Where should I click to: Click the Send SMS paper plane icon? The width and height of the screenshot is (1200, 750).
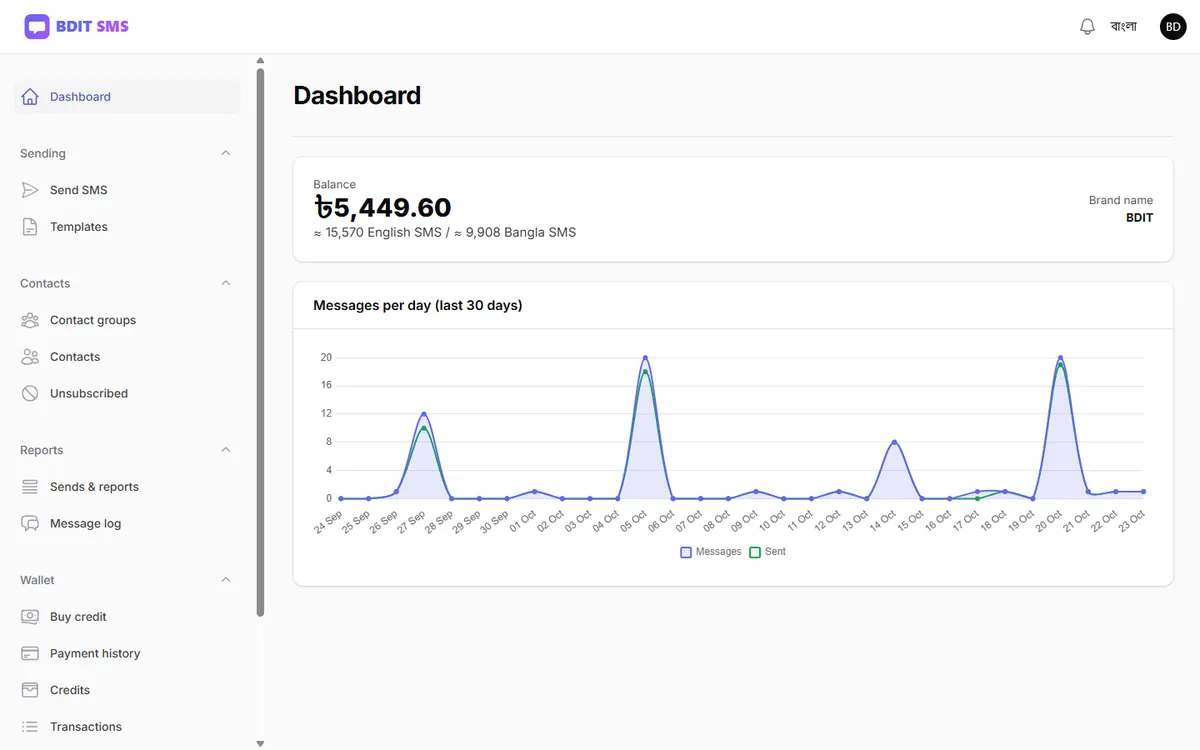tap(30, 190)
